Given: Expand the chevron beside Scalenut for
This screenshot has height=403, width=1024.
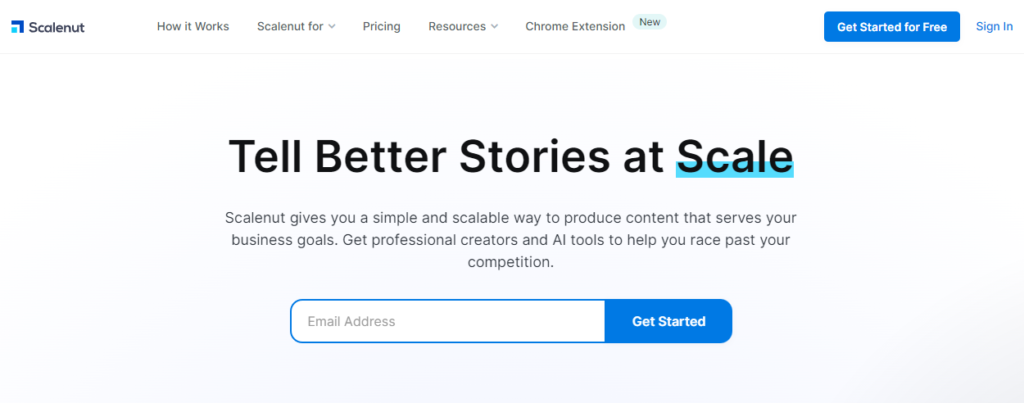Looking at the screenshot, I should [332, 27].
